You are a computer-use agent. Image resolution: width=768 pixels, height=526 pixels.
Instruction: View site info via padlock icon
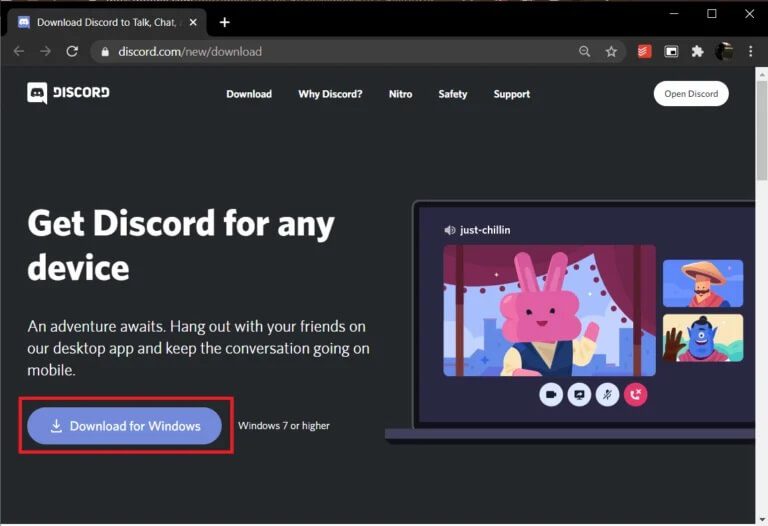(105, 51)
